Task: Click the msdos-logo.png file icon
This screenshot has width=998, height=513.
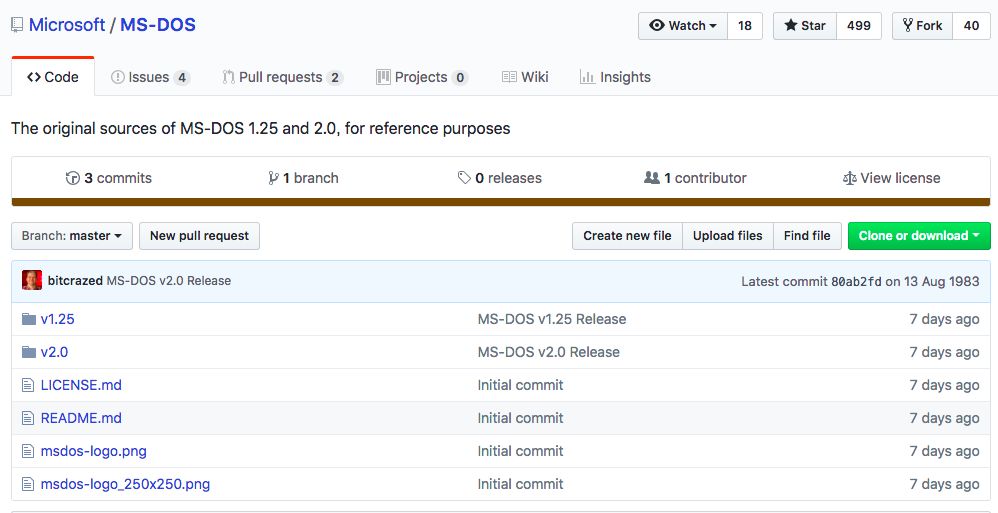Action: click(28, 451)
